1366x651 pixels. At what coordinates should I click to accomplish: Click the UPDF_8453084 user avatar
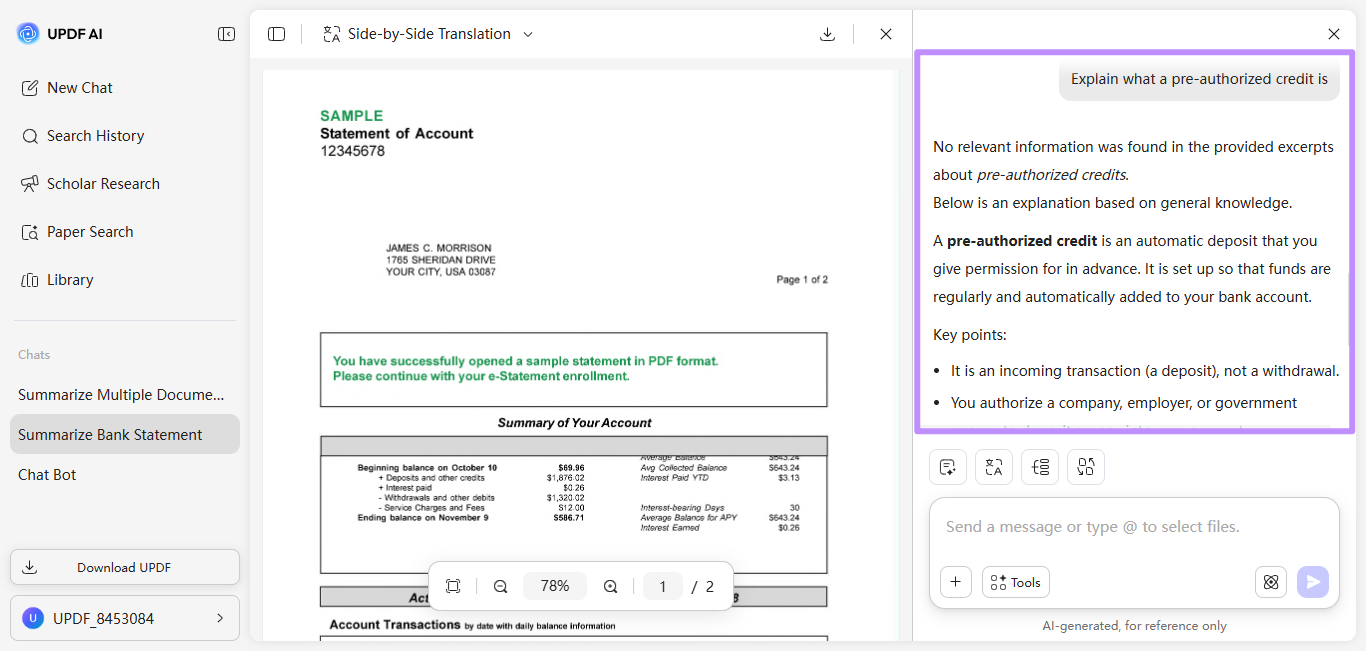tap(33, 618)
